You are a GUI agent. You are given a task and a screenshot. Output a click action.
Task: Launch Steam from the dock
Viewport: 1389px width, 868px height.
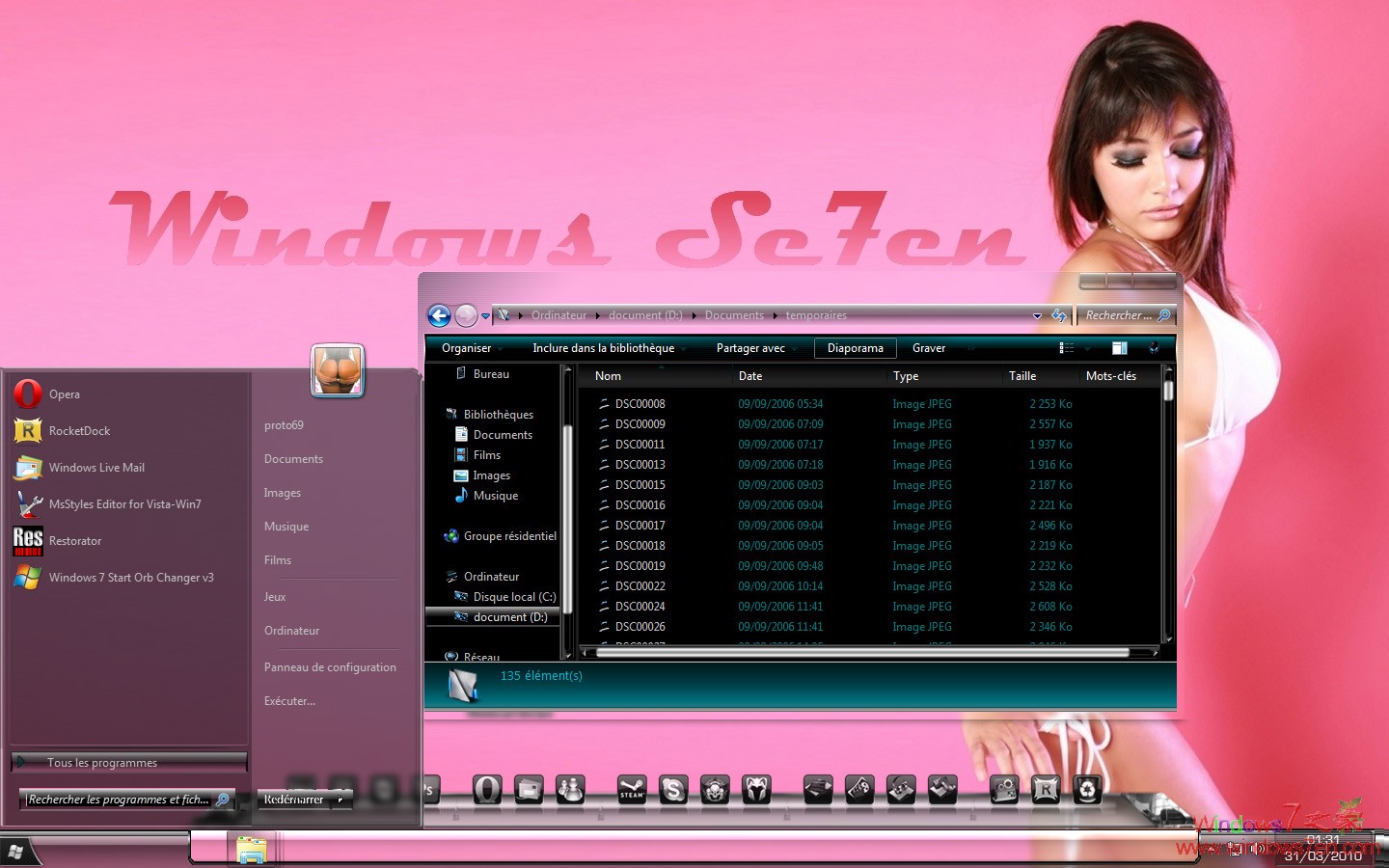pyautogui.click(x=632, y=790)
